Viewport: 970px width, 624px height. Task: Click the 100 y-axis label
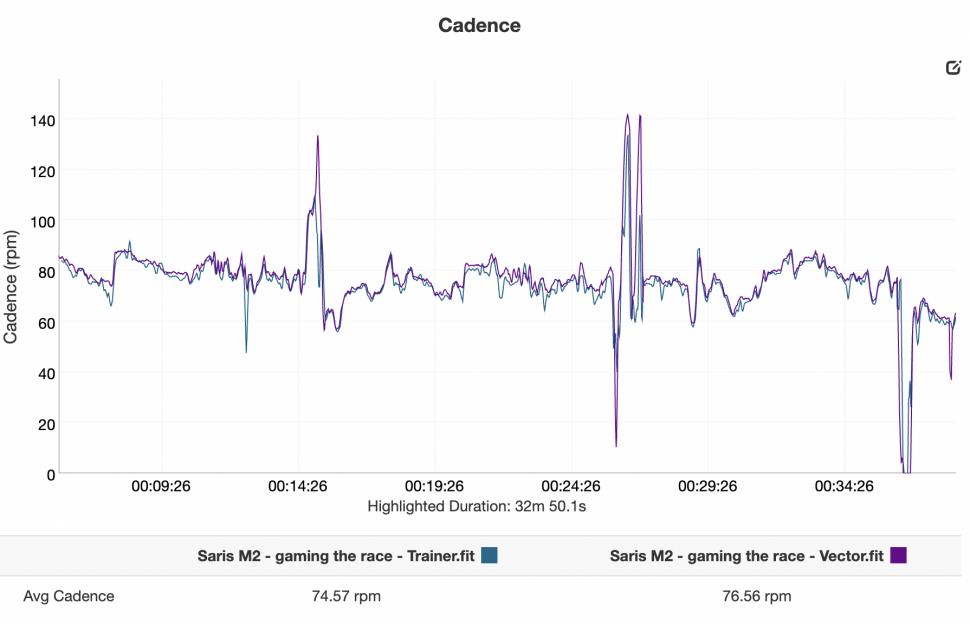point(43,222)
